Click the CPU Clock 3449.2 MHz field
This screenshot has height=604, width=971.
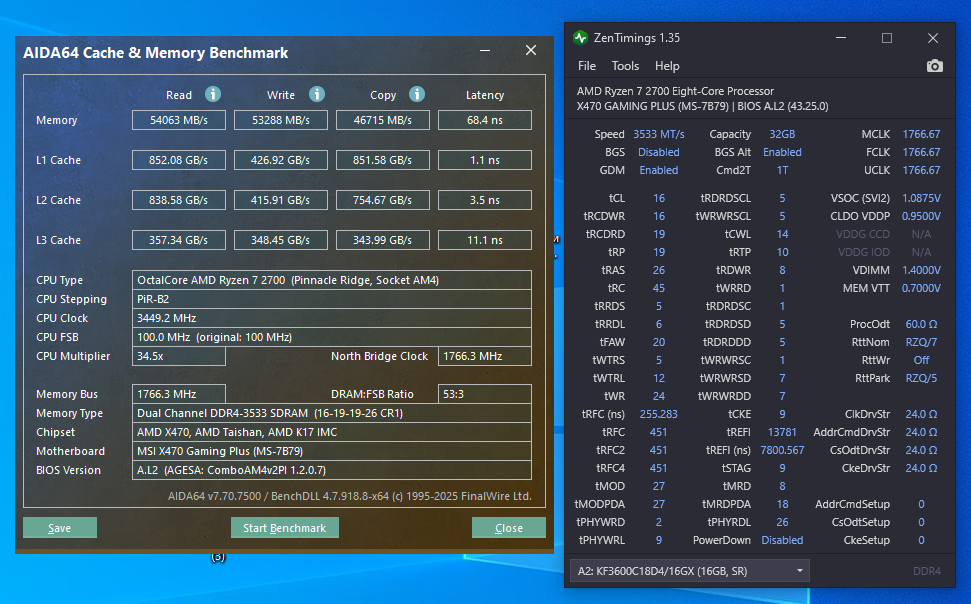point(332,318)
